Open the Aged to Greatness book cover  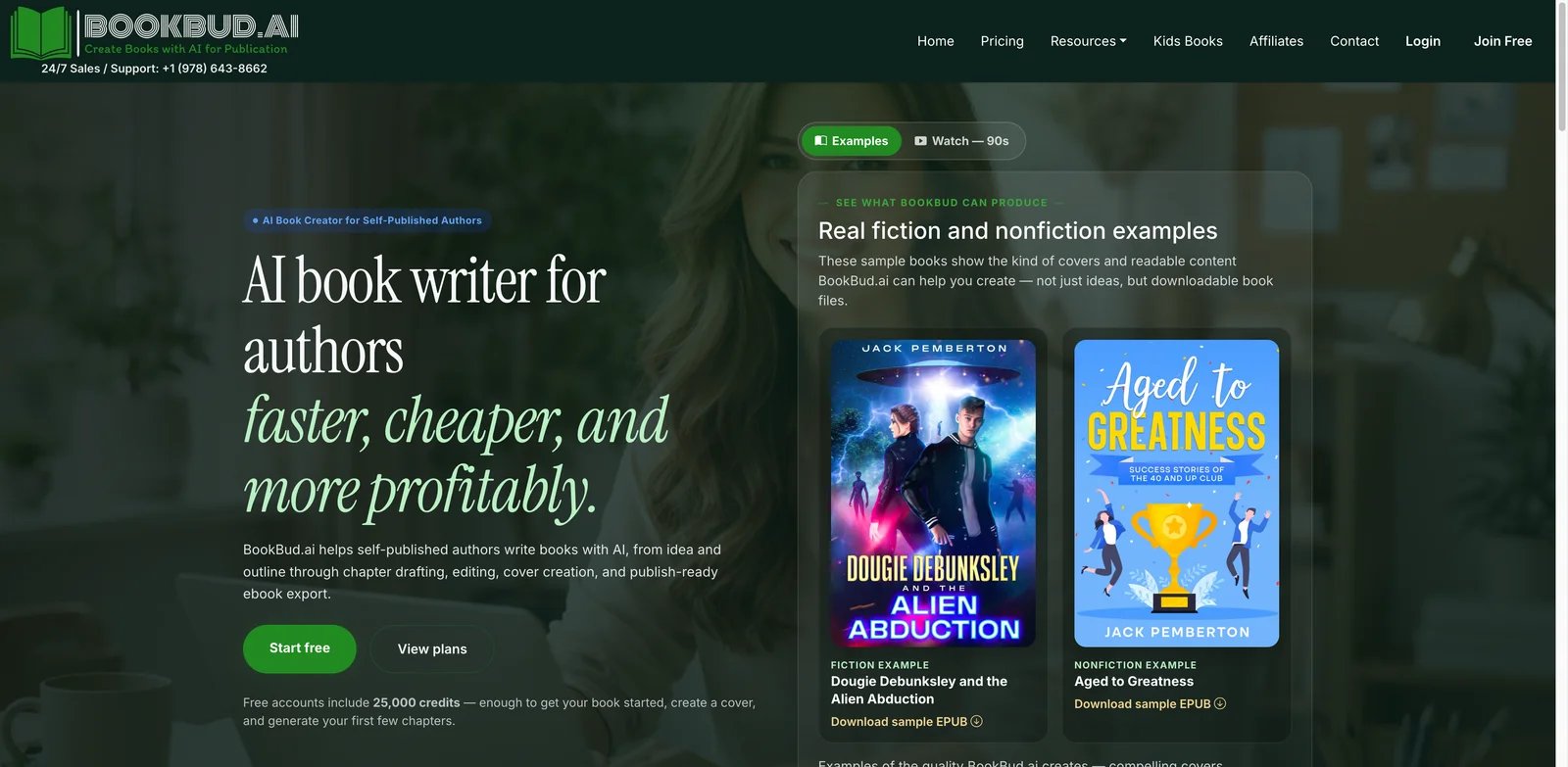point(1176,494)
